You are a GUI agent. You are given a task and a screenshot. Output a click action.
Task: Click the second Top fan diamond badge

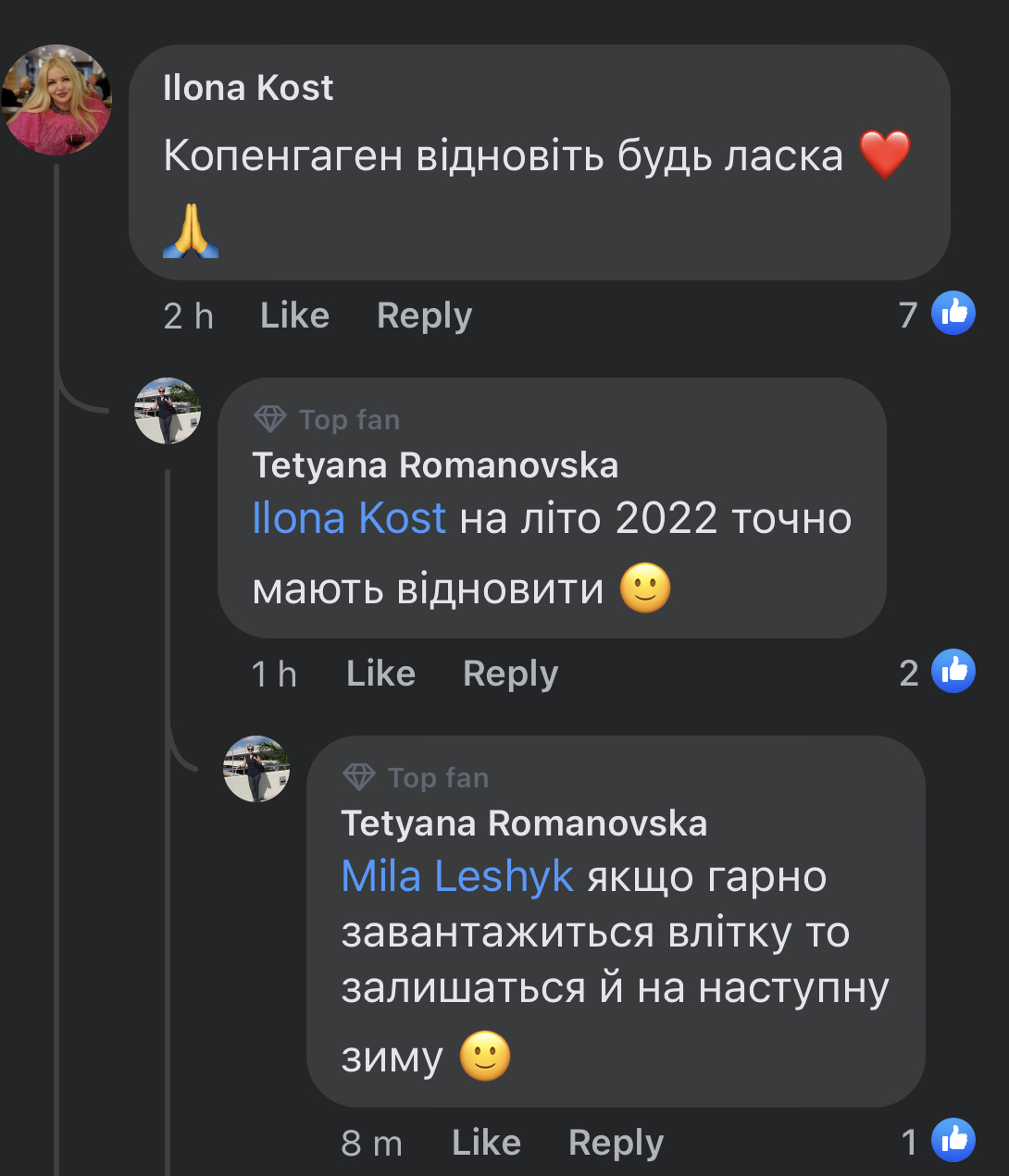coord(359,777)
